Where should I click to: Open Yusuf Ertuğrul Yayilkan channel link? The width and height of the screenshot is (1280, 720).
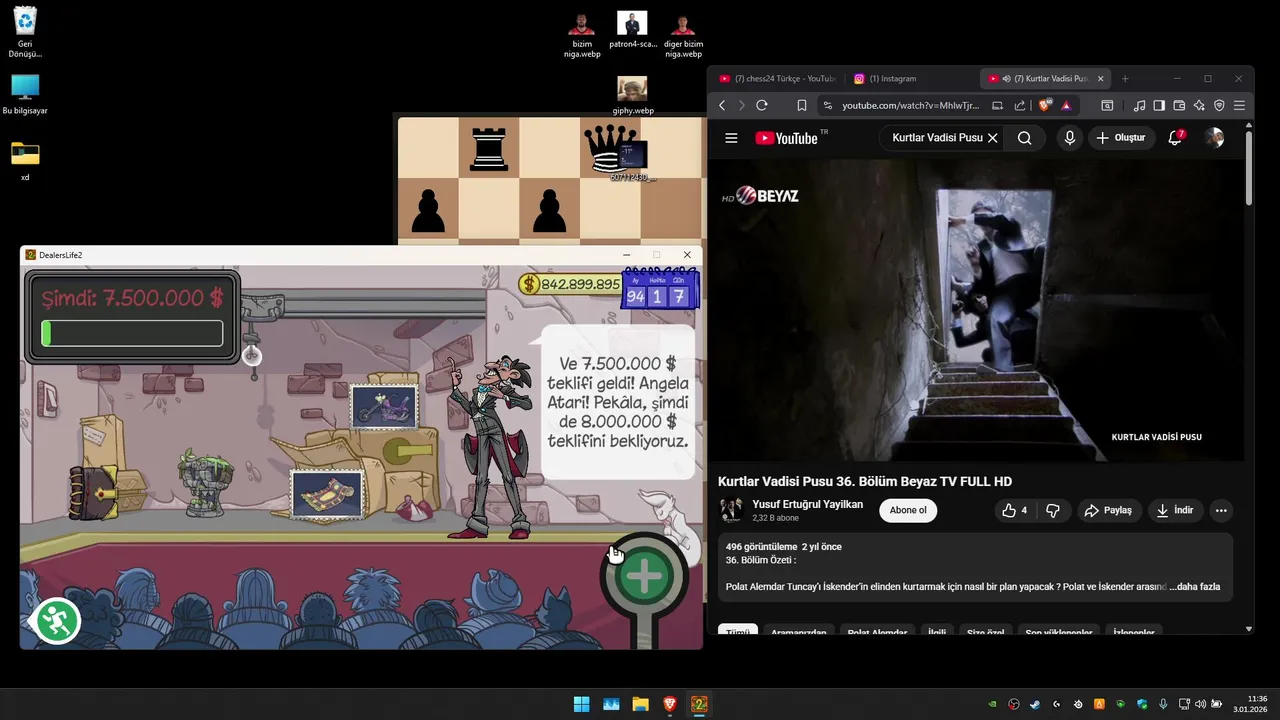coord(807,504)
